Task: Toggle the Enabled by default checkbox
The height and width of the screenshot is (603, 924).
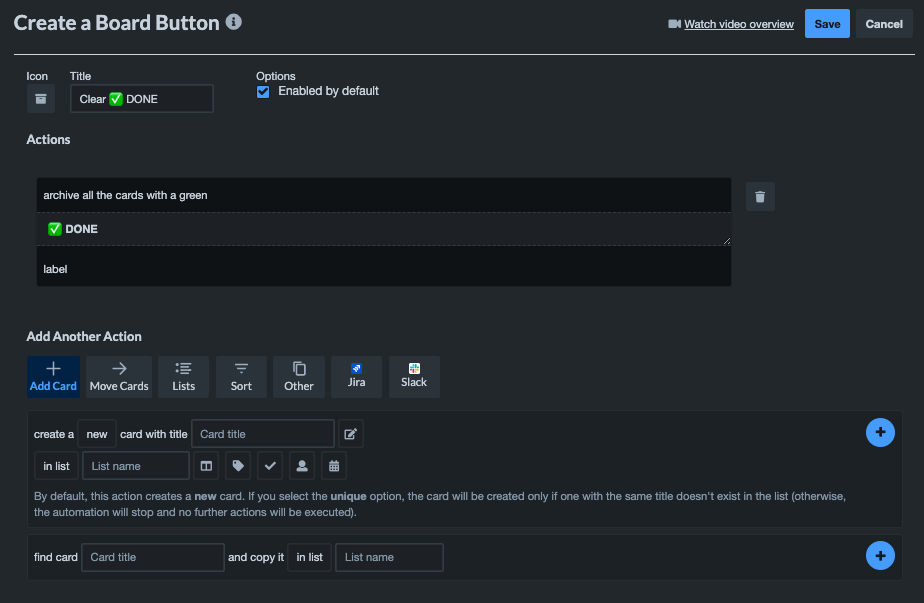Action: [x=263, y=92]
